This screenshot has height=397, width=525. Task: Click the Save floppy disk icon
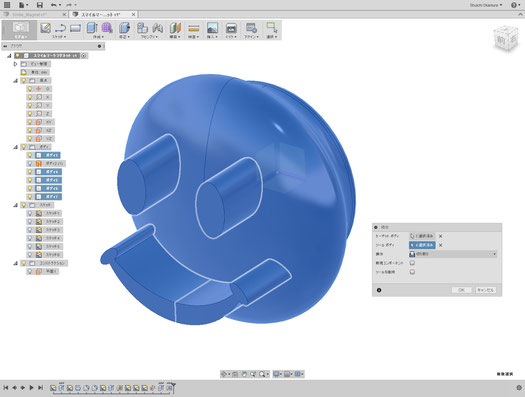40,5
